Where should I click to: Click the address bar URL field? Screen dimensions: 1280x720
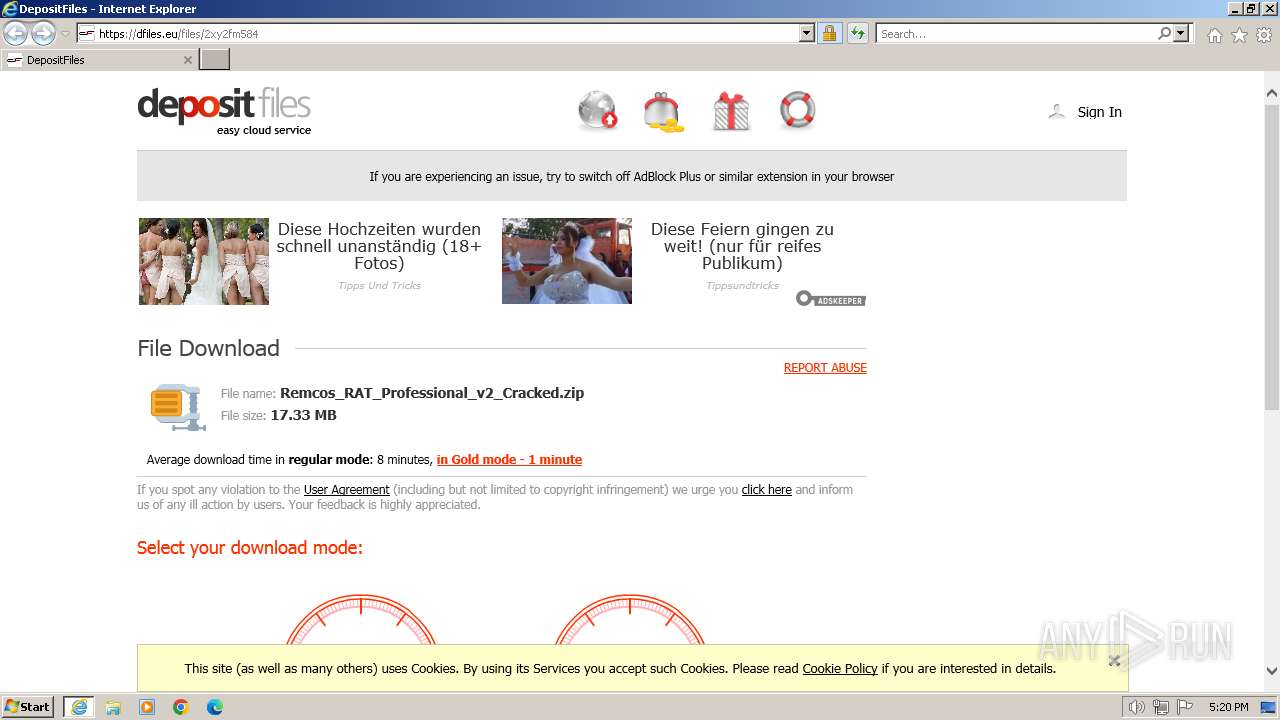pos(438,33)
